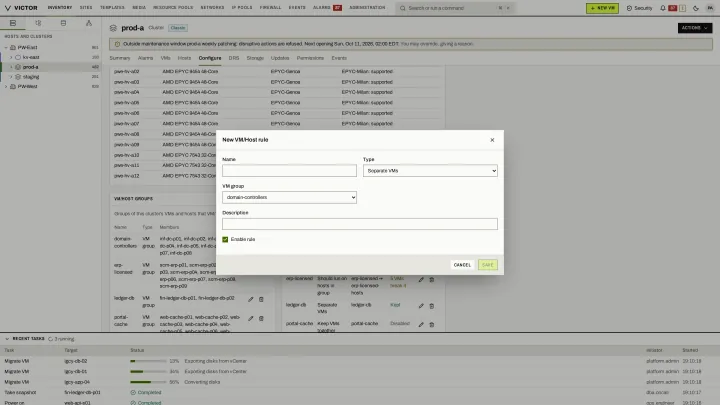Image resolution: width=720 pixels, height=405 pixels.
Task: Open the Networks menu
Action: click(212, 8)
